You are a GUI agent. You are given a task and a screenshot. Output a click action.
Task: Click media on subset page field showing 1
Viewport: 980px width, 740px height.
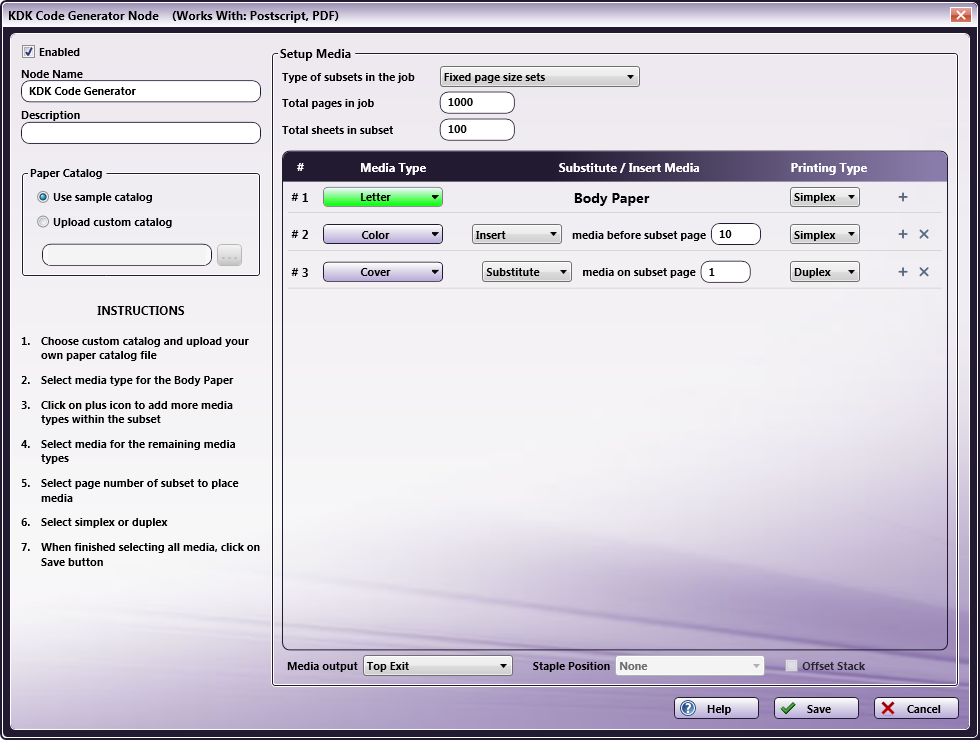pyautogui.click(x=726, y=272)
